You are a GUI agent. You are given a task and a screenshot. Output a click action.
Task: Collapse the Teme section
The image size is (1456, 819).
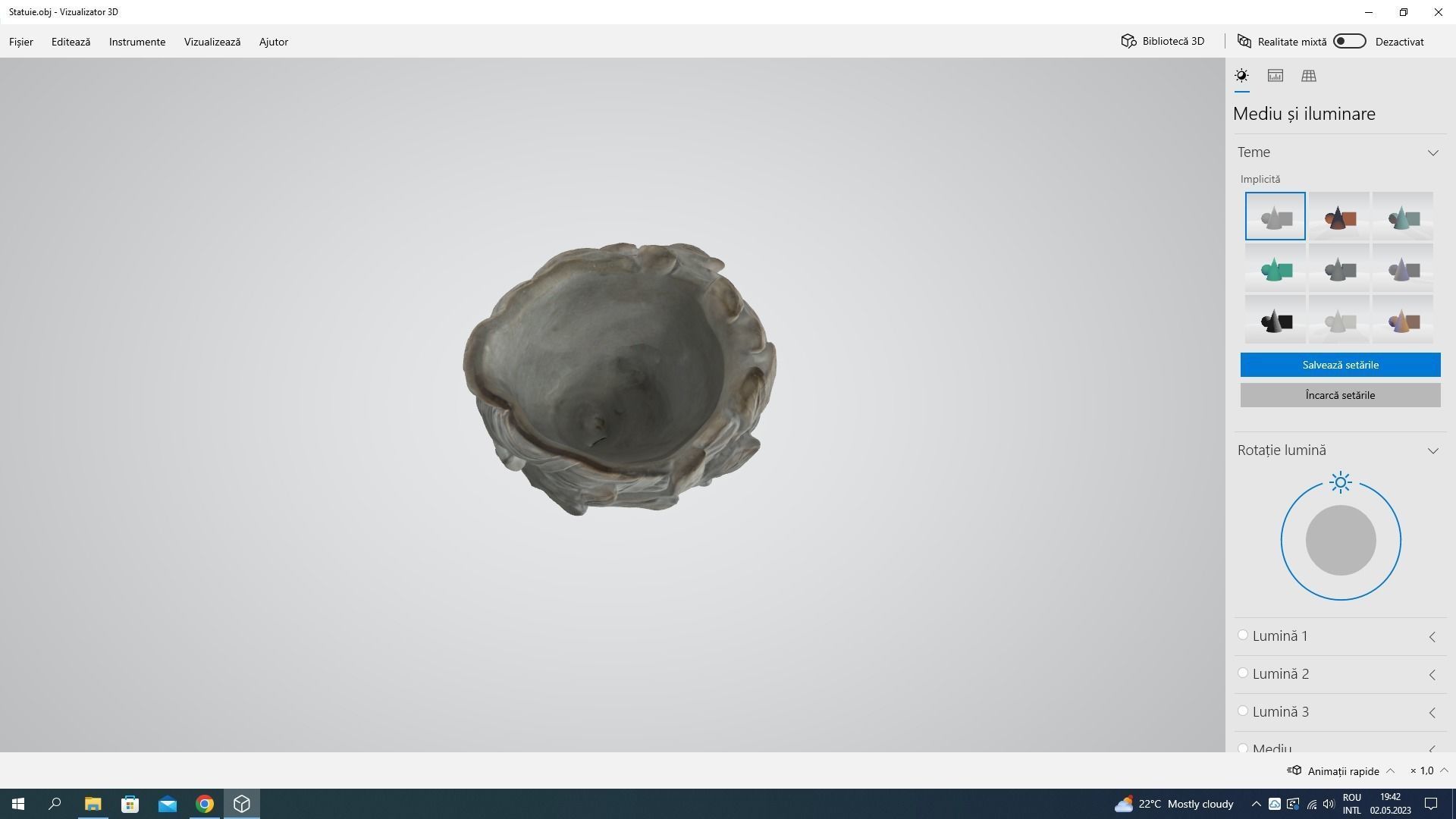pyautogui.click(x=1432, y=153)
